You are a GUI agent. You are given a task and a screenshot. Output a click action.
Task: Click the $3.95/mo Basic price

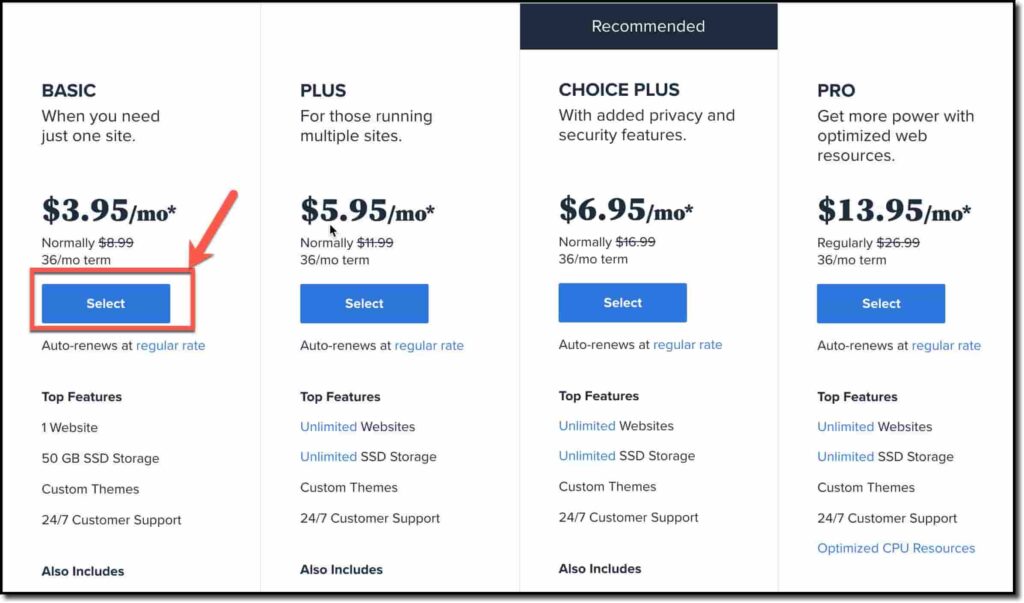click(x=109, y=210)
